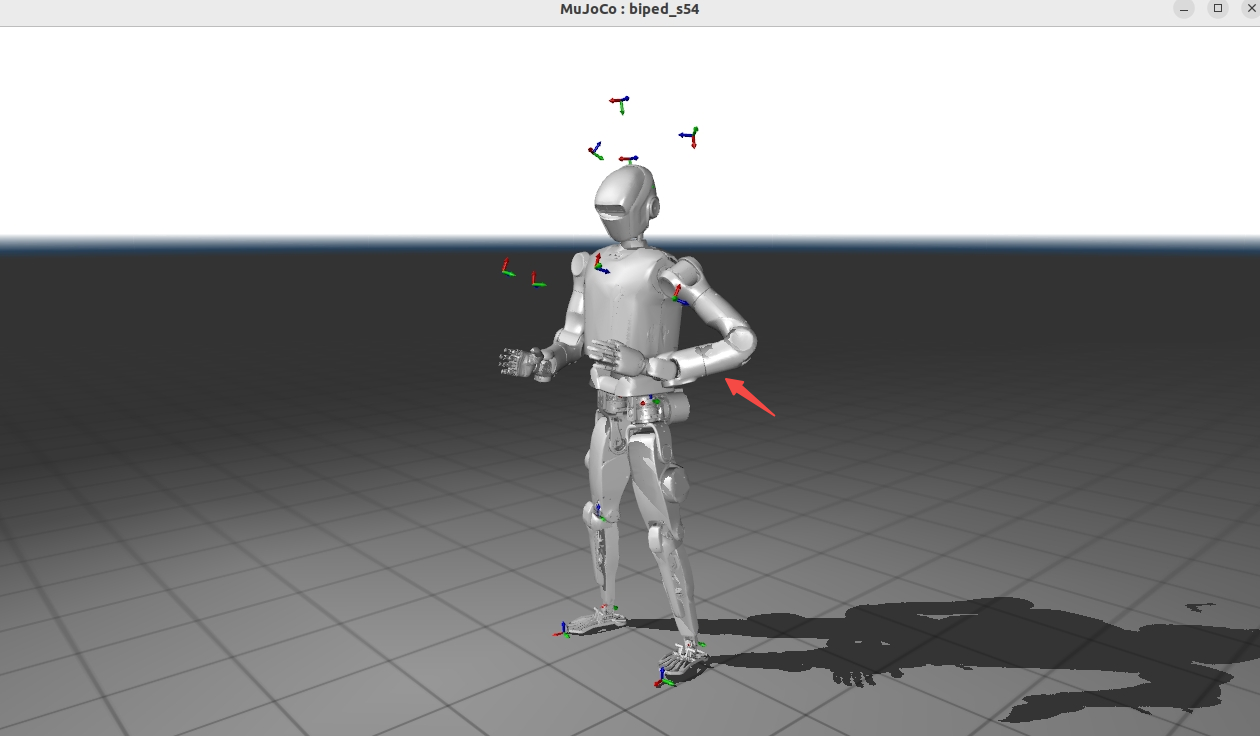
Task: Click the MuJoCo : biped_s54 title bar
Action: [629, 10]
